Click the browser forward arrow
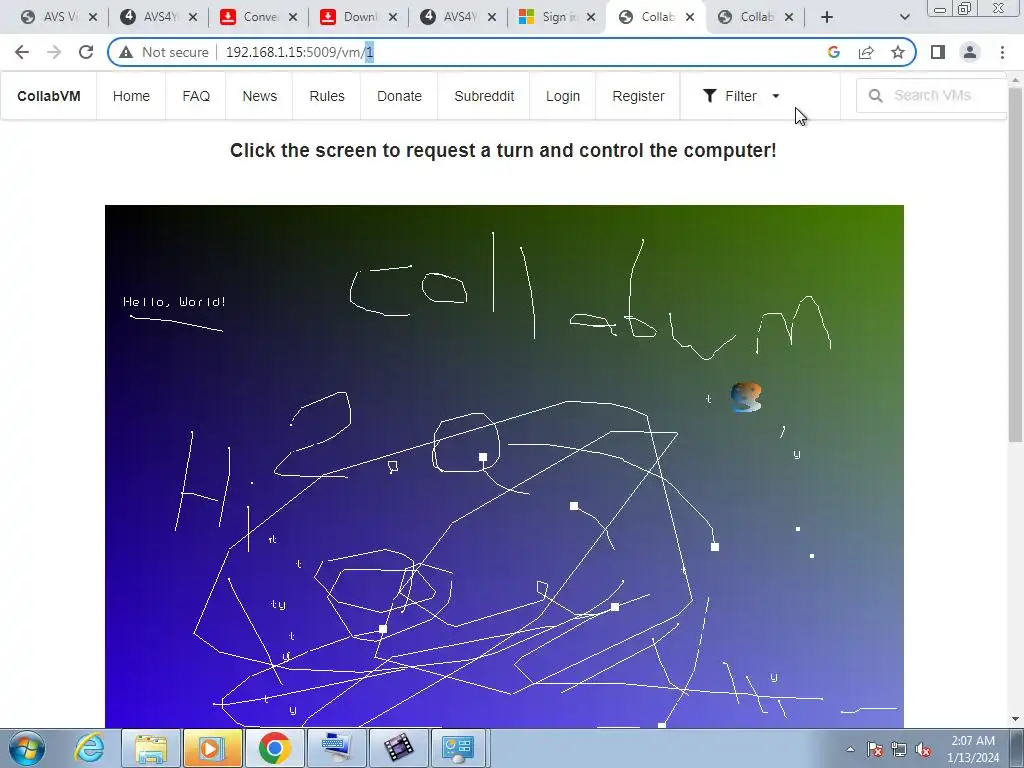Screen dimensions: 1024x768 54,52
